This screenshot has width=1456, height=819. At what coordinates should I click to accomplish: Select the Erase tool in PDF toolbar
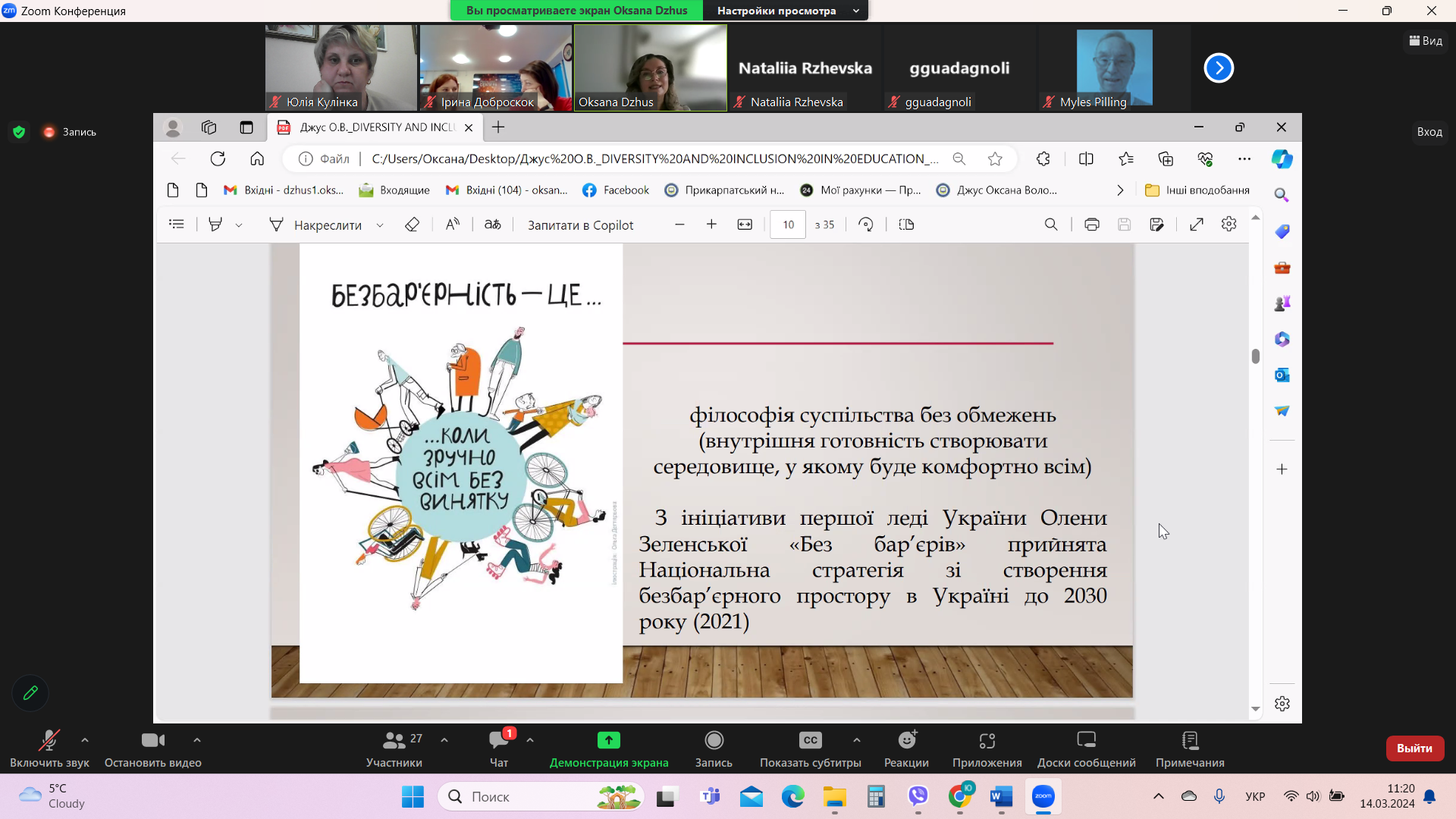(x=412, y=224)
